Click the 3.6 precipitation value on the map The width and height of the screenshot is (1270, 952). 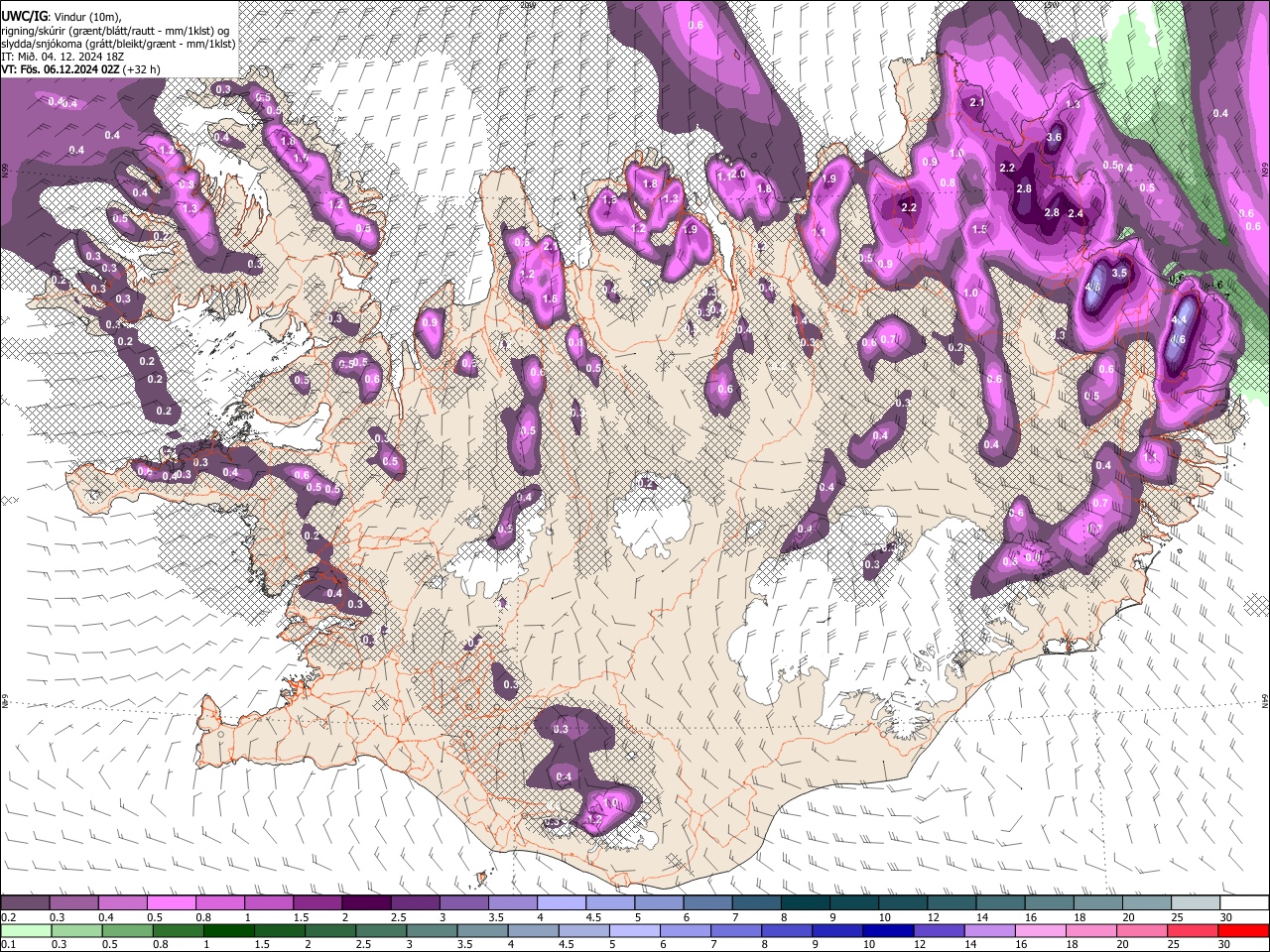point(1054,137)
